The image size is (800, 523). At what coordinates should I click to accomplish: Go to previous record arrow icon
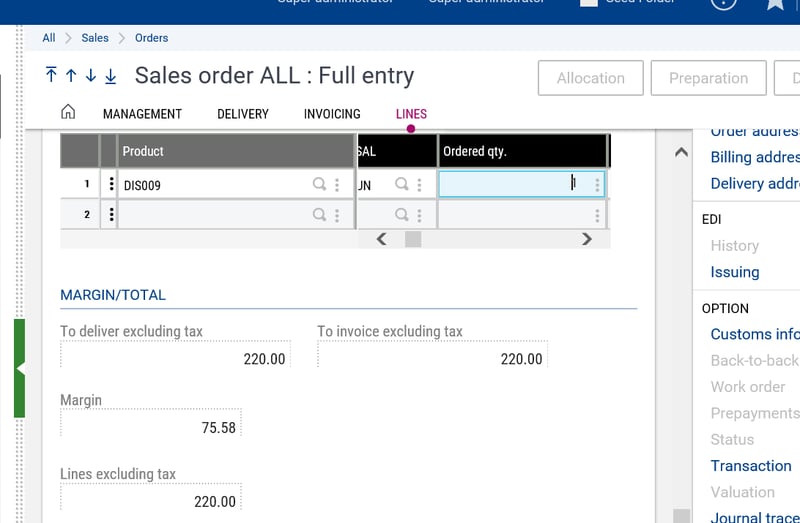pos(71,76)
